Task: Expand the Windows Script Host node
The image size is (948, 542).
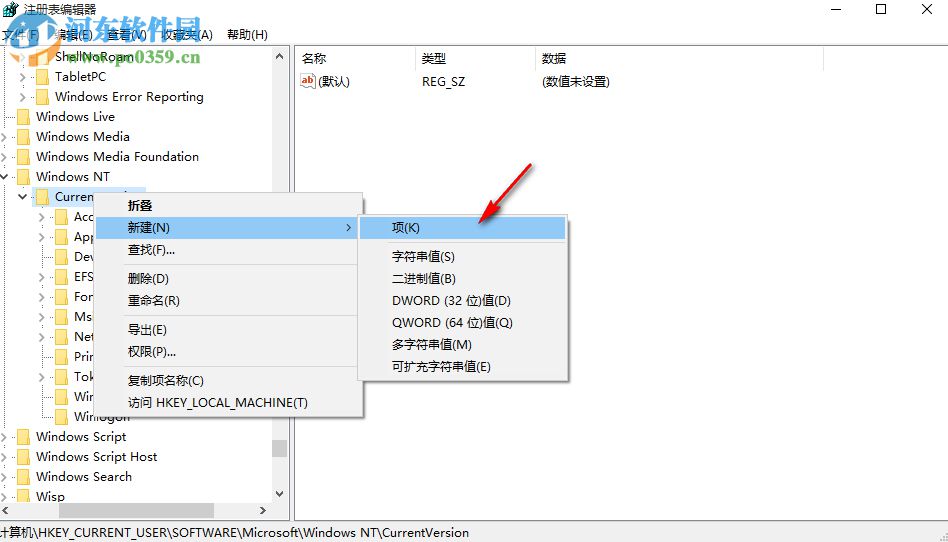Action: (4, 457)
